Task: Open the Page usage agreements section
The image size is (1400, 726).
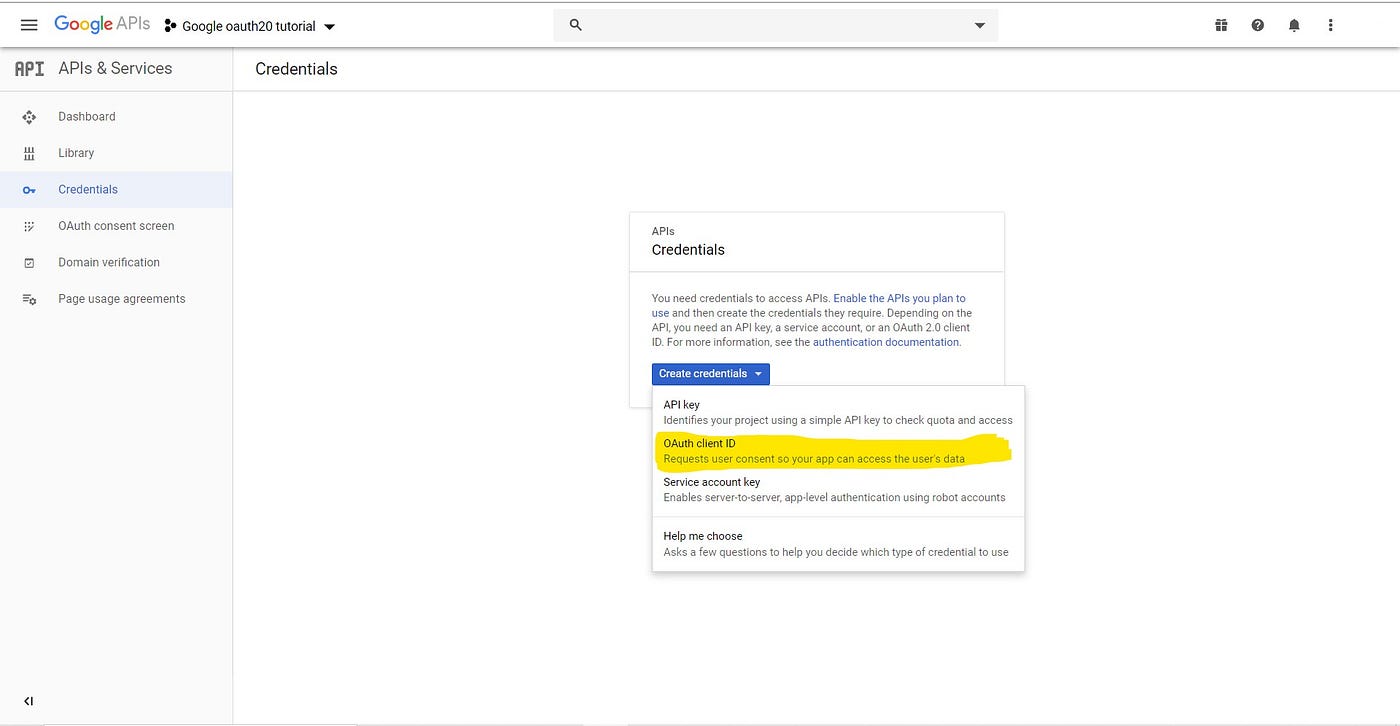Action: point(121,298)
